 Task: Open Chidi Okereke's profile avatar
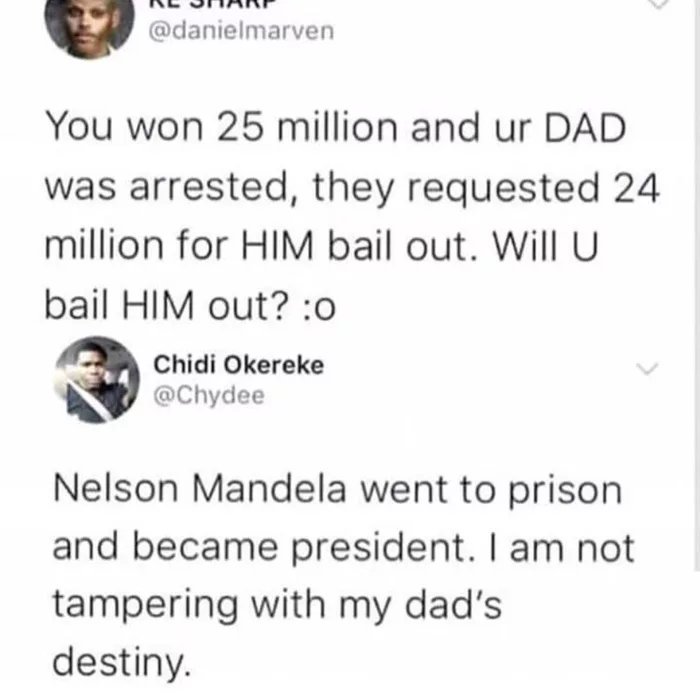coord(97,380)
